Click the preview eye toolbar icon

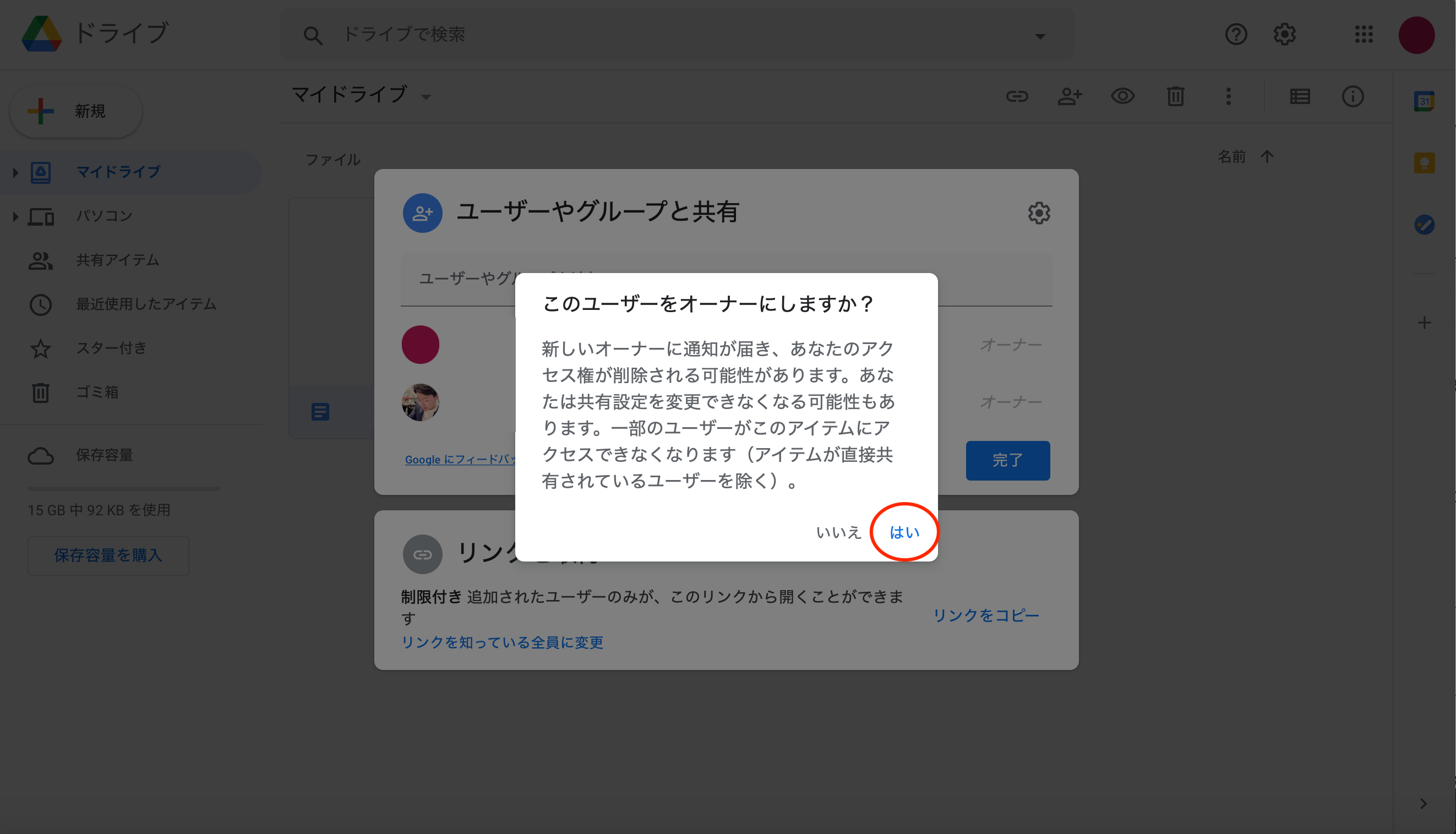(x=1122, y=96)
